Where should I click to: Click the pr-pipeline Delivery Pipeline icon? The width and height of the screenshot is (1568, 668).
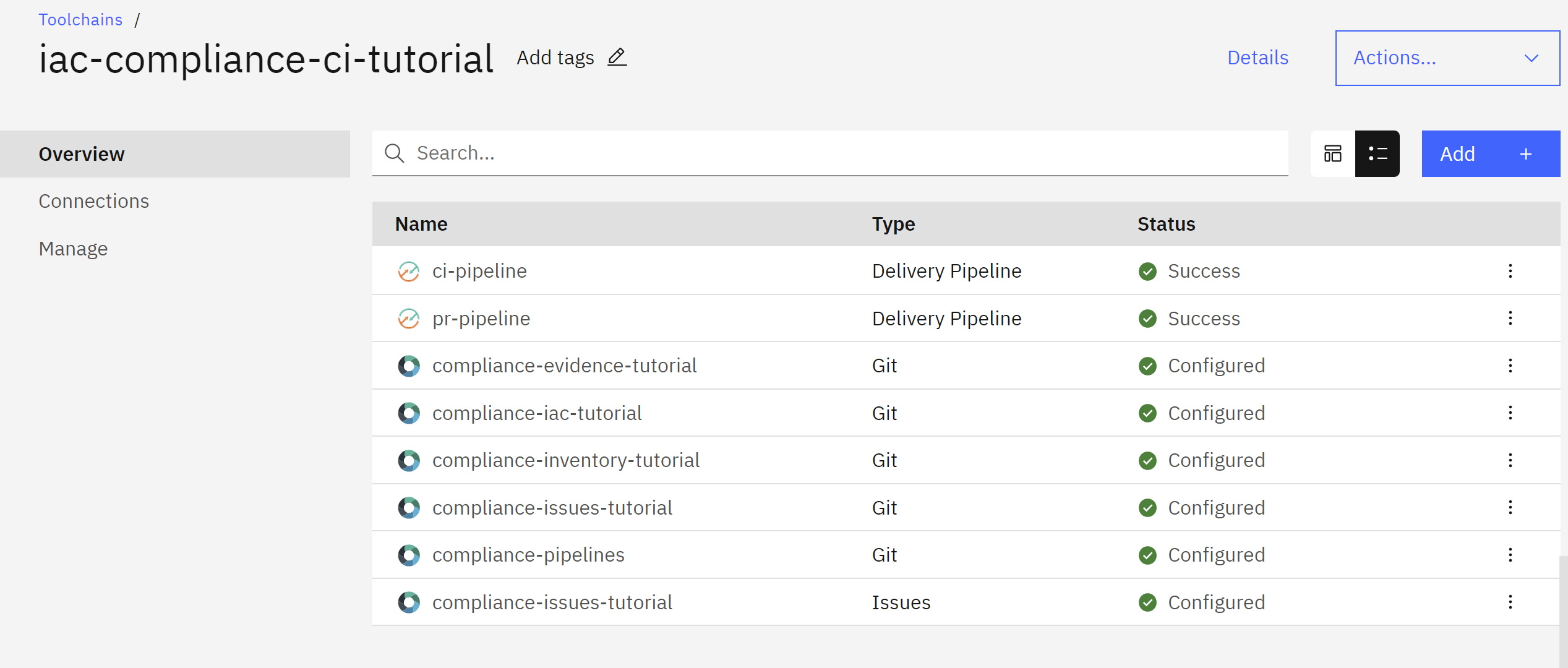click(409, 319)
